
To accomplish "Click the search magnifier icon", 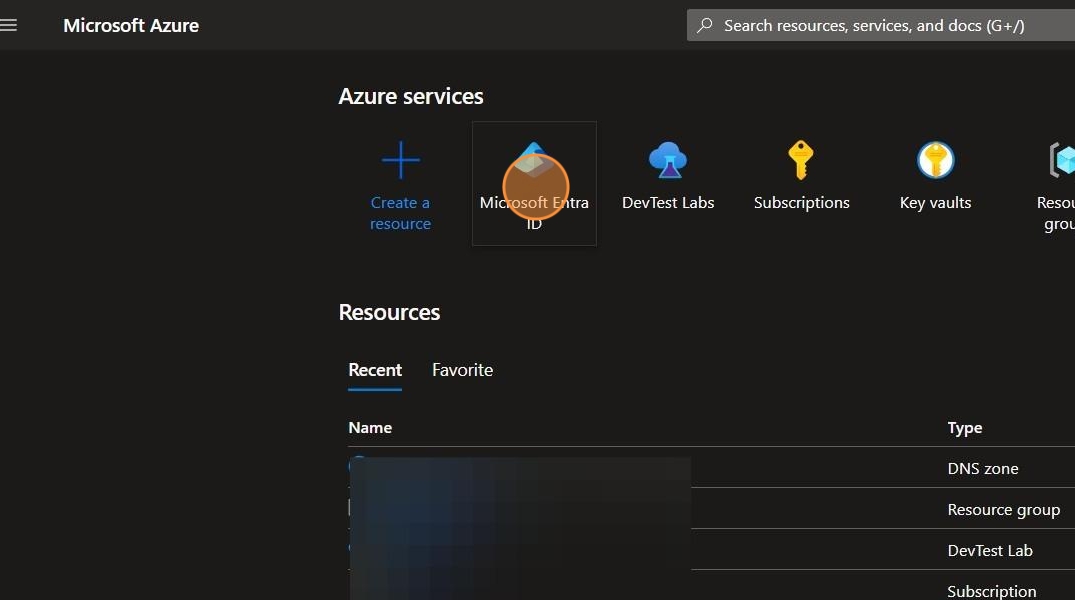I will coord(704,25).
